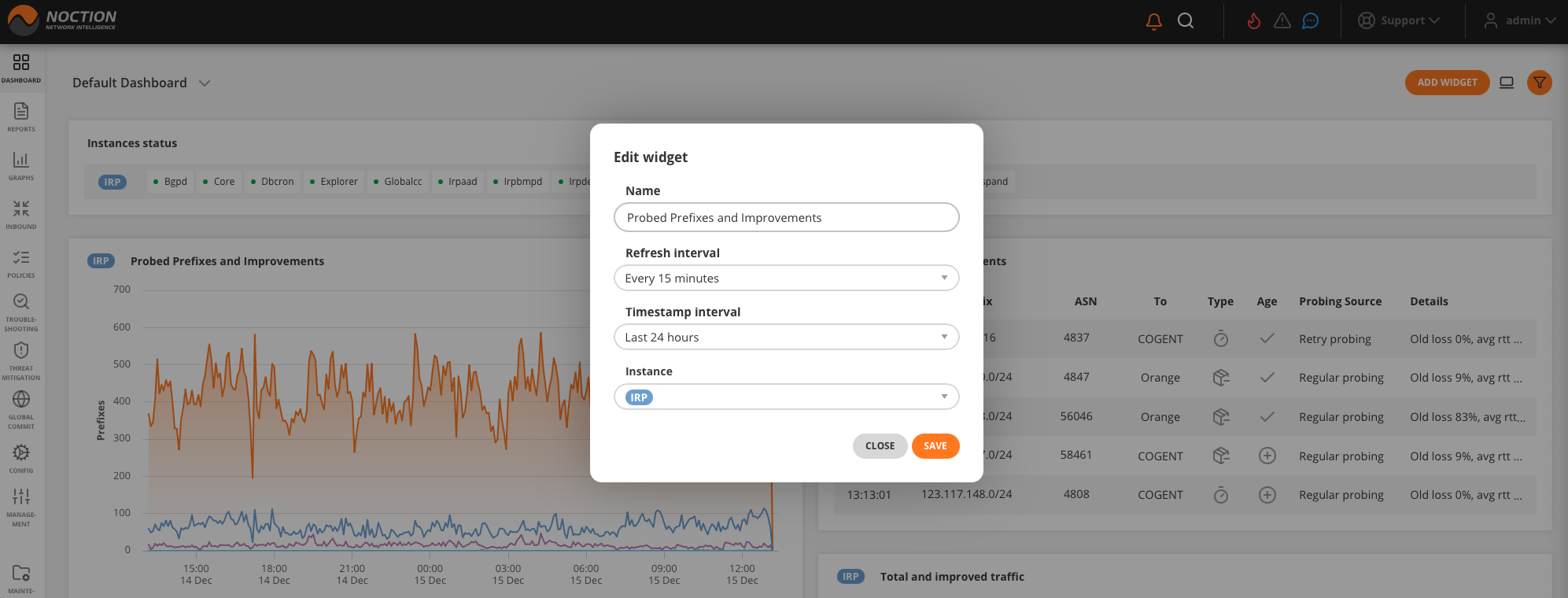Click the widget Name text field

[x=786, y=218]
